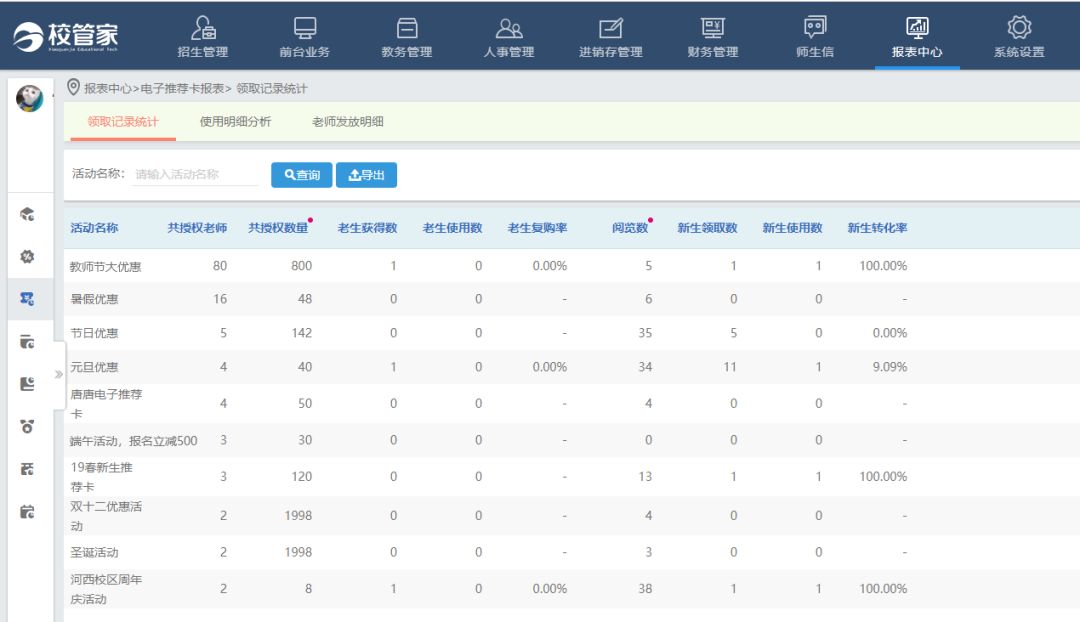
Task: Open 进销存管理 from the top bar
Action: click(610, 37)
